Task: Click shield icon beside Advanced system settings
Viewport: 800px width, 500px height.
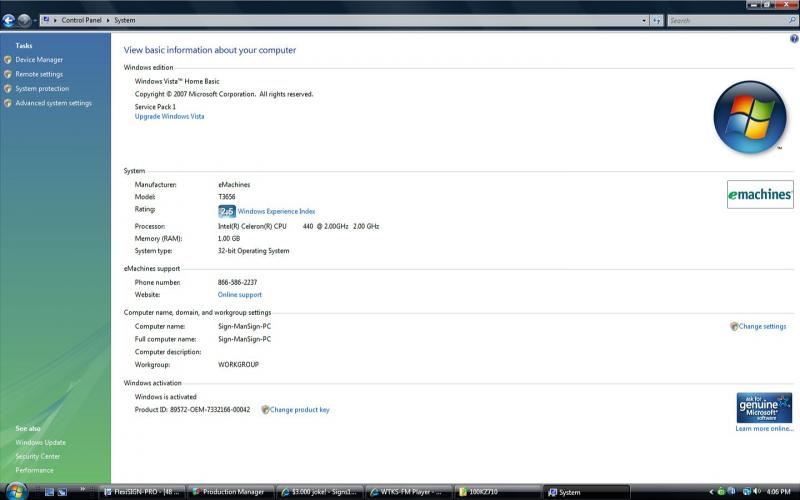Action: pos(8,103)
